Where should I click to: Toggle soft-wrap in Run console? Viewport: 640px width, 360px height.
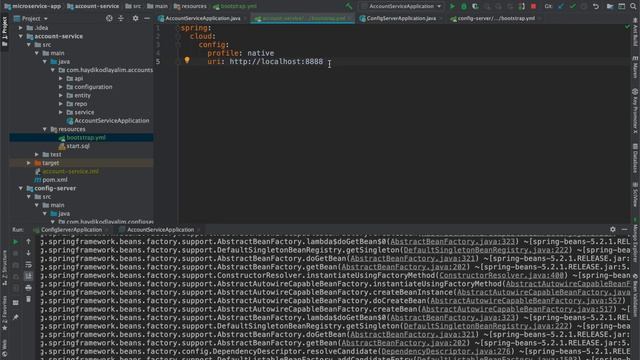point(28,264)
